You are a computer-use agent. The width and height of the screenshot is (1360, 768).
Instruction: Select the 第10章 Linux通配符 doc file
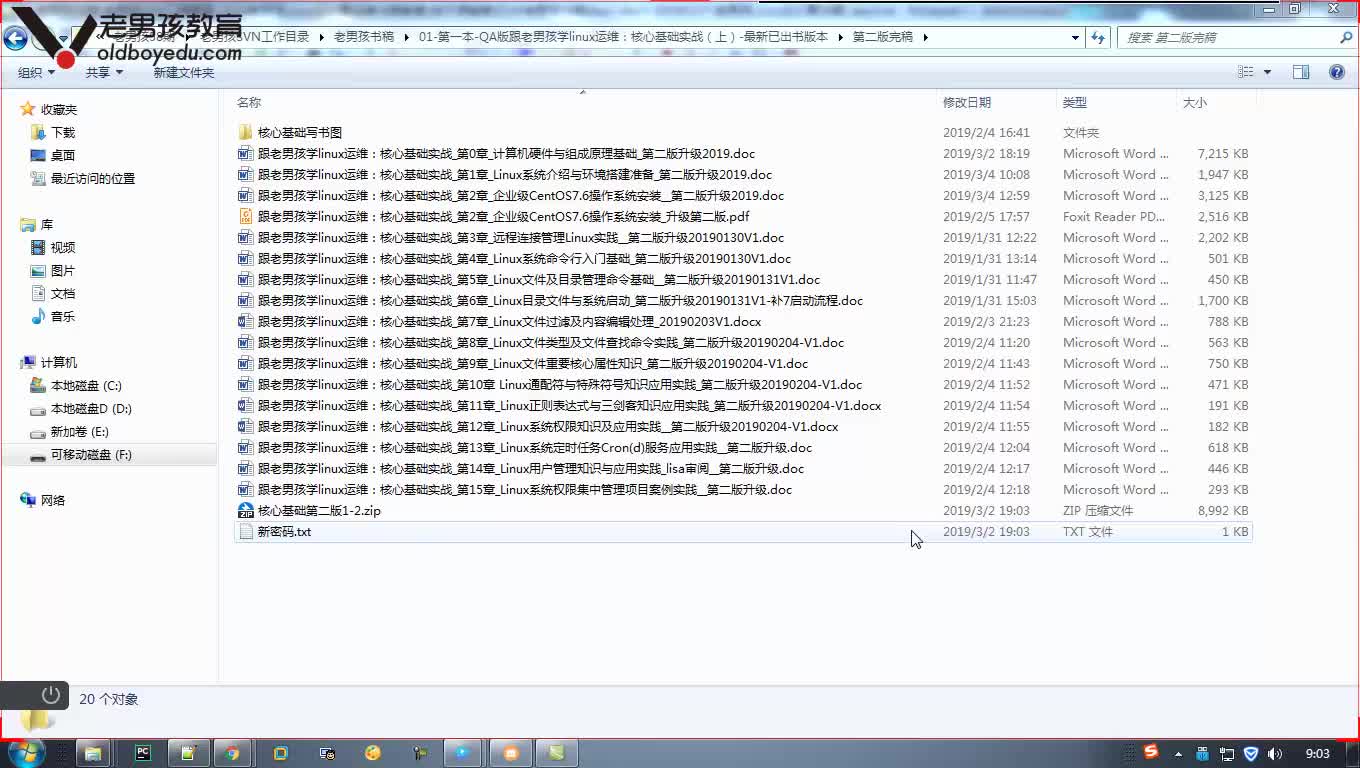560,384
